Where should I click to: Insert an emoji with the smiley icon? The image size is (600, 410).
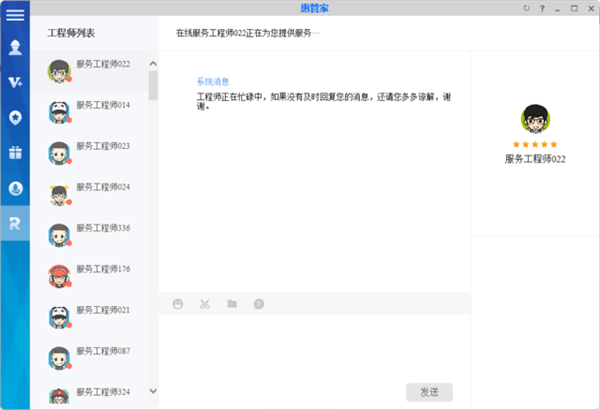[x=178, y=303]
